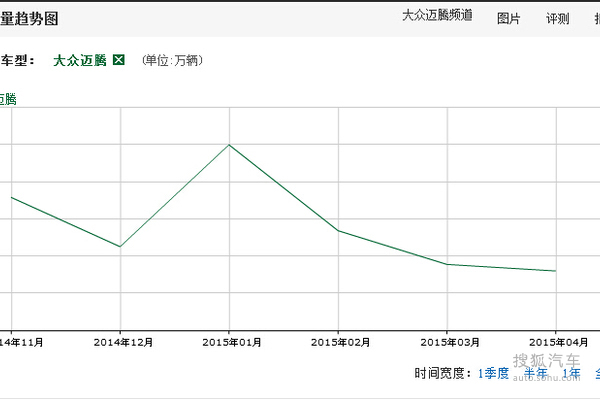Viewport: 600px width, 400px height.
Task: Click the 2015年03月 data point on line
Action: tap(447, 264)
